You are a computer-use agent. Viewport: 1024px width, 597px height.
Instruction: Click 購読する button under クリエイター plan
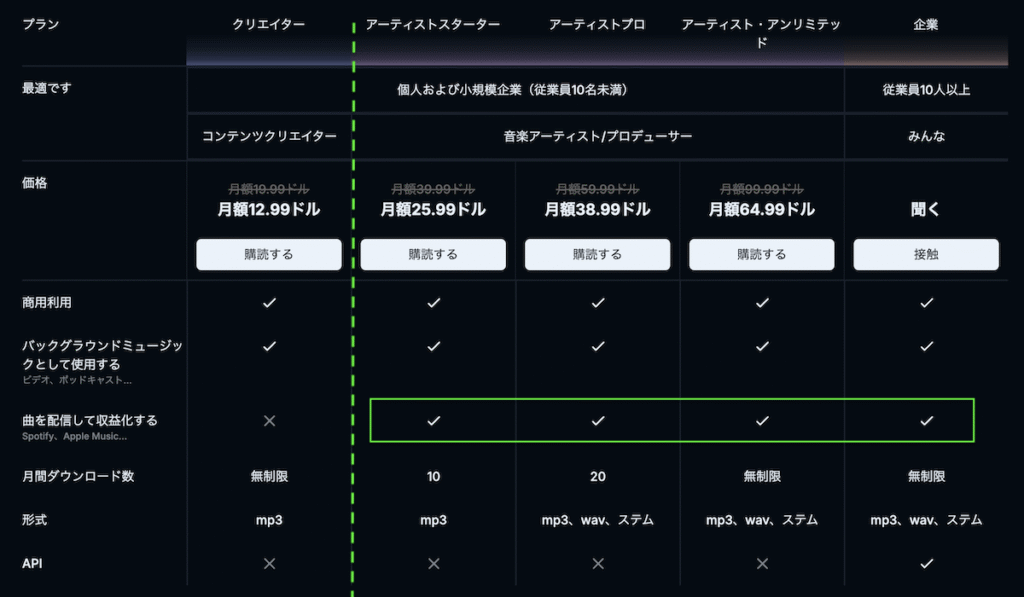click(x=269, y=254)
